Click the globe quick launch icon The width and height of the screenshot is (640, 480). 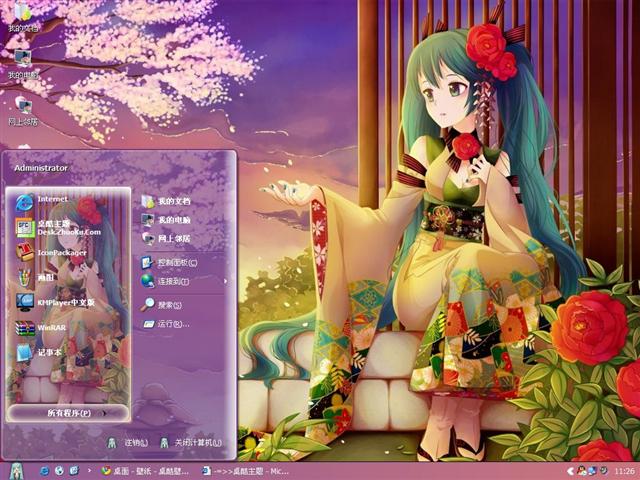pyautogui.click(x=59, y=471)
